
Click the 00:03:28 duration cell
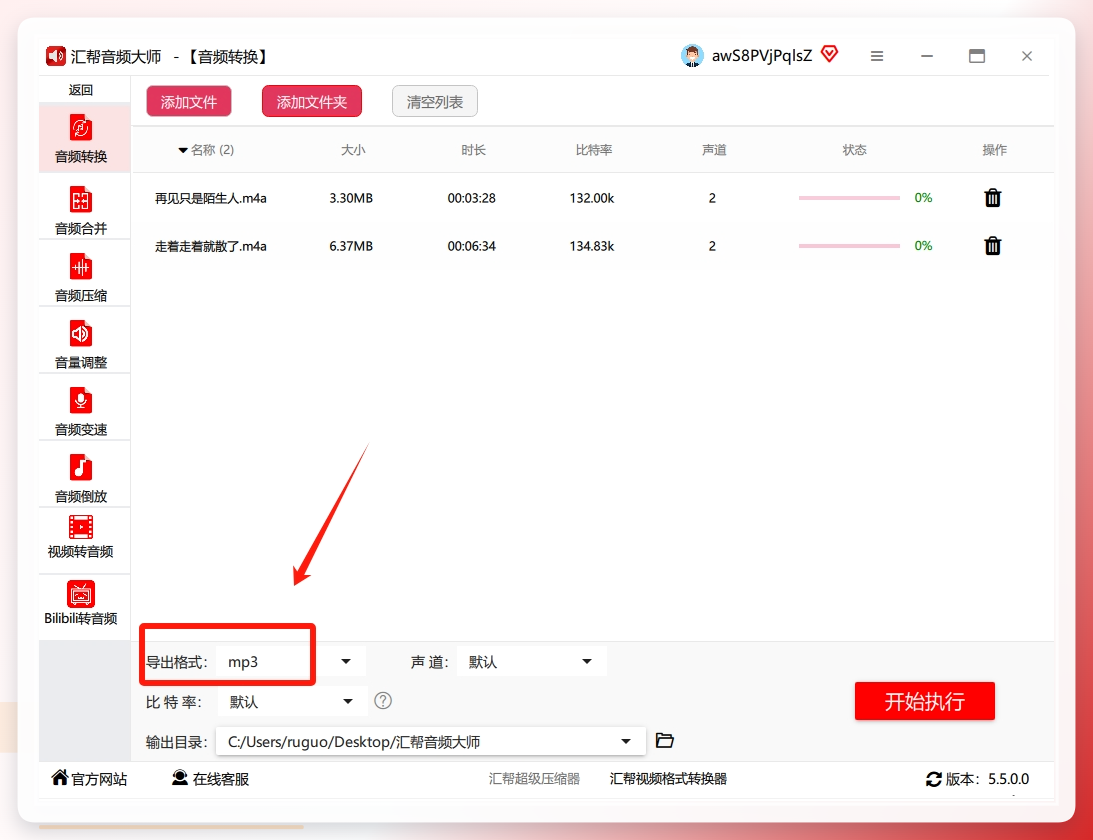(471, 198)
